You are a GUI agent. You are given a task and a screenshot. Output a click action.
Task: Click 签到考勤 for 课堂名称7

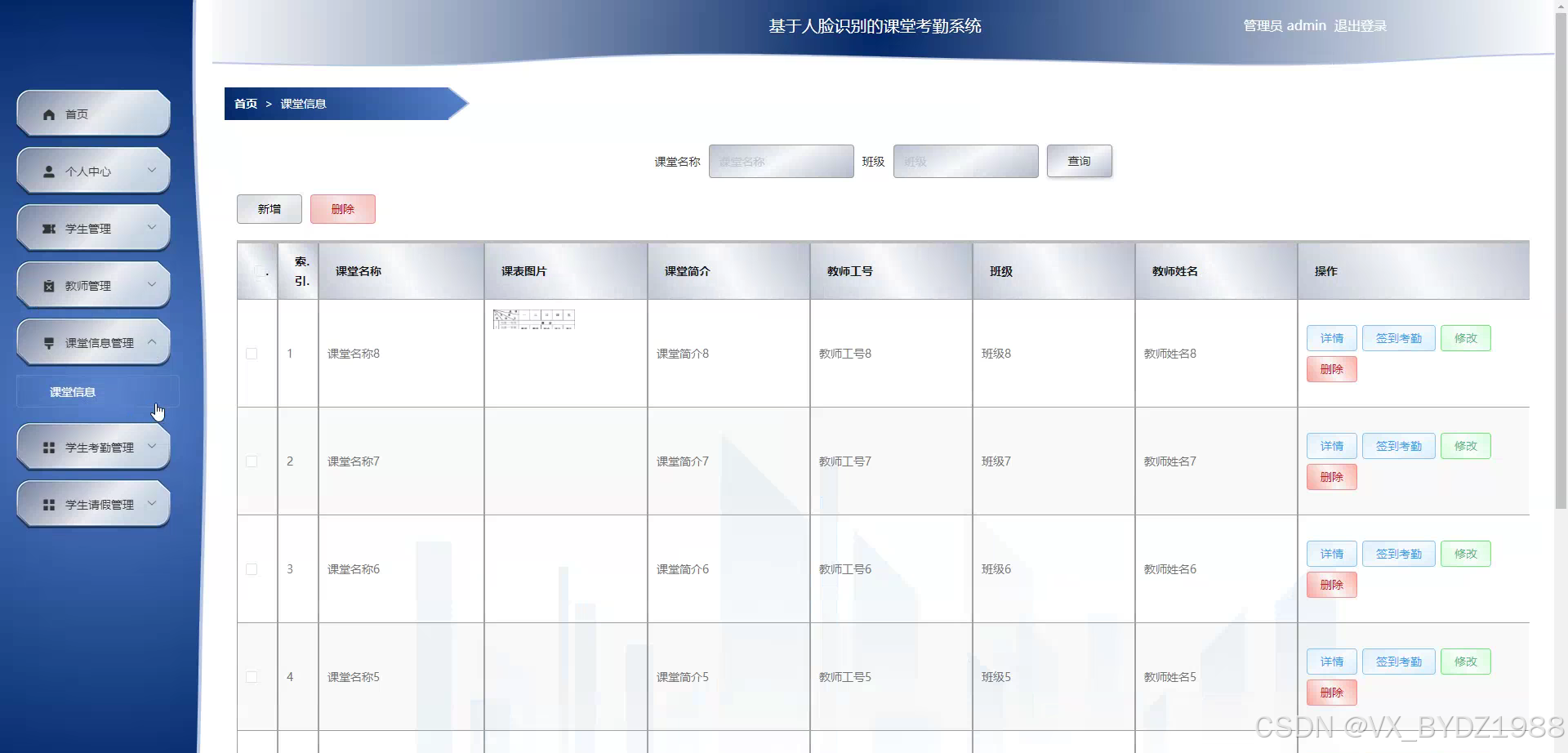[1399, 446]
